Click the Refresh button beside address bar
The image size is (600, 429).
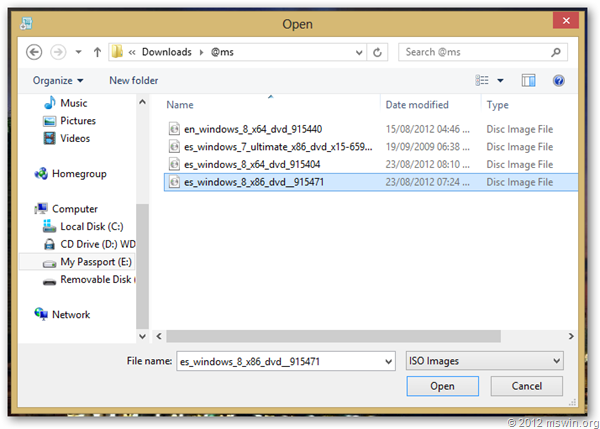tap(379, 51)
